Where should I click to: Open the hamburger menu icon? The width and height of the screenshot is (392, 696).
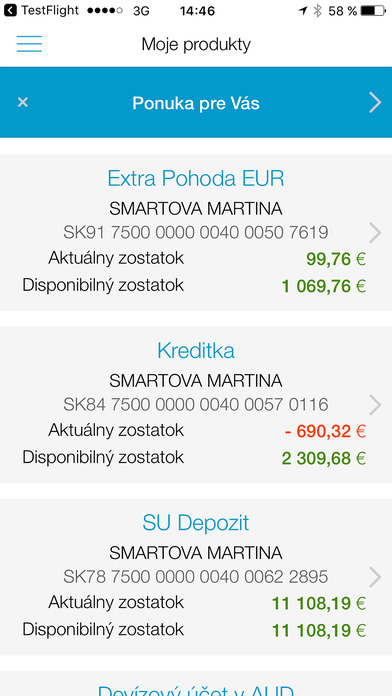point(29,44)
